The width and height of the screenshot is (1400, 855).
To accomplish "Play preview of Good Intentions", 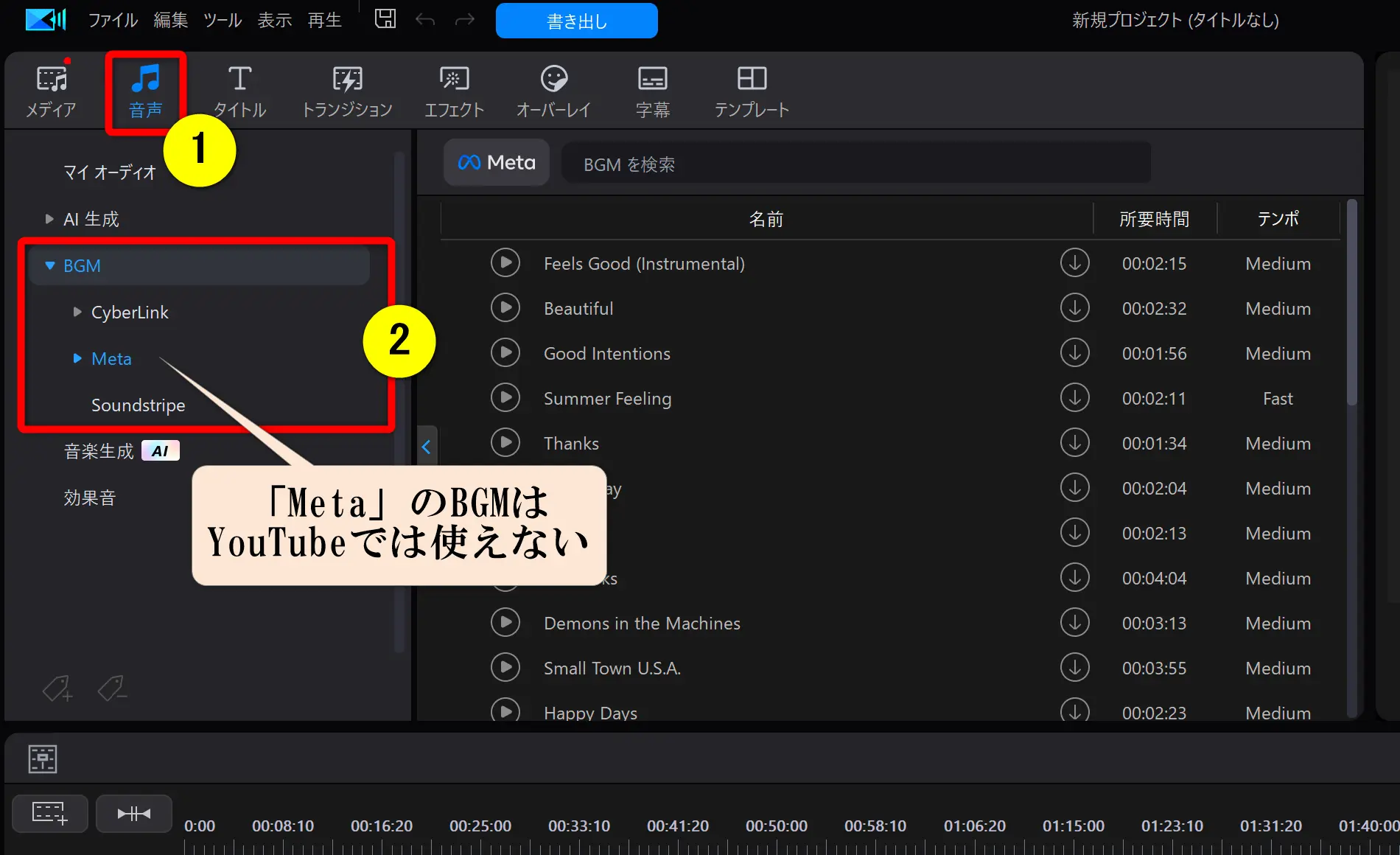I will click(x=505, y=353).
